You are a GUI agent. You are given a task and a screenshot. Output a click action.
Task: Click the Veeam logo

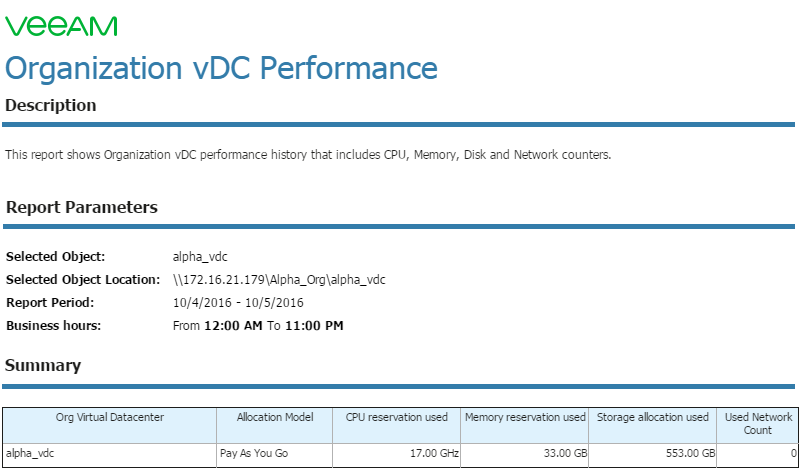61,26
